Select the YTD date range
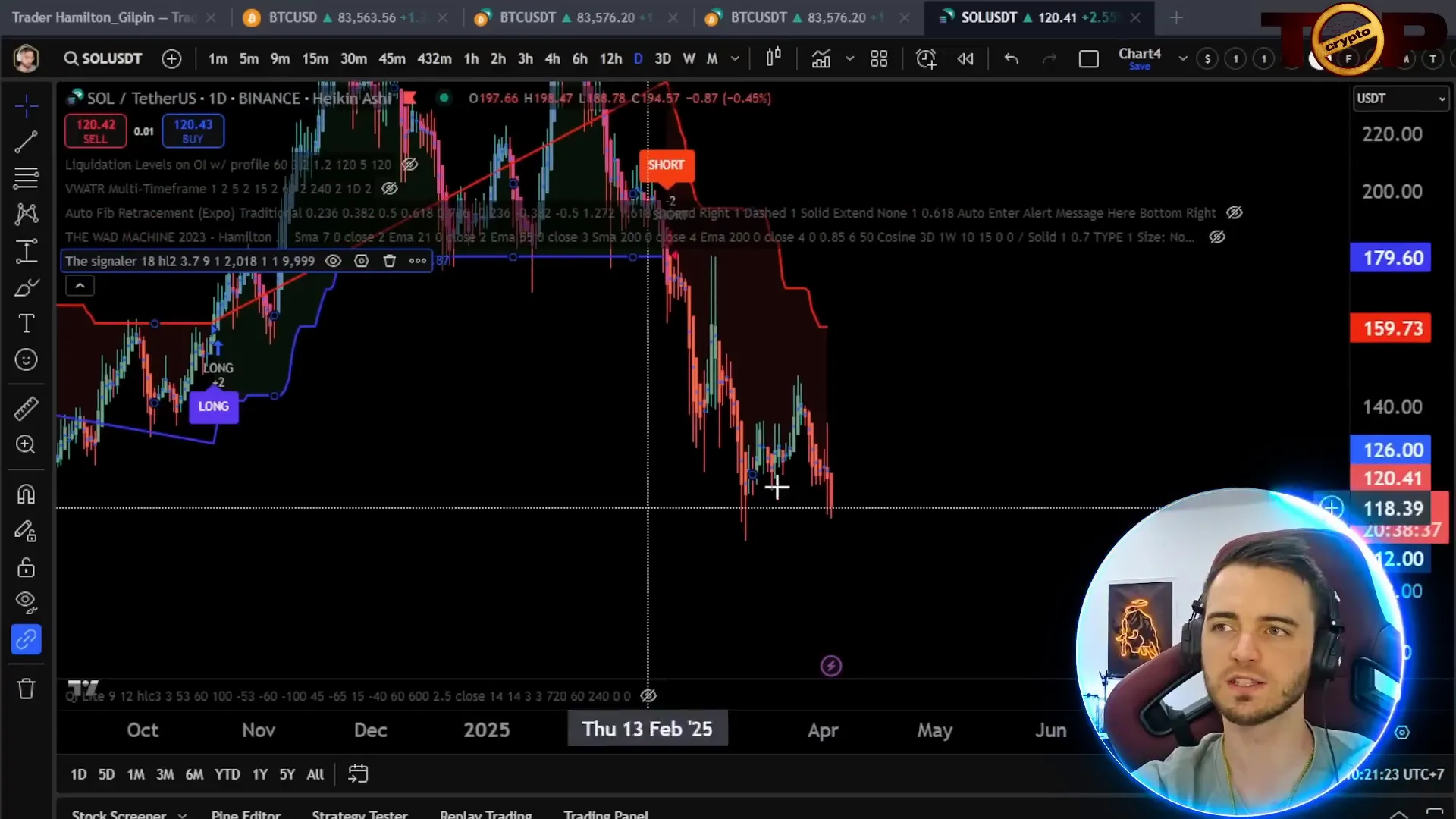This screenshot has height=819, width=1456. tap(227, 774)
